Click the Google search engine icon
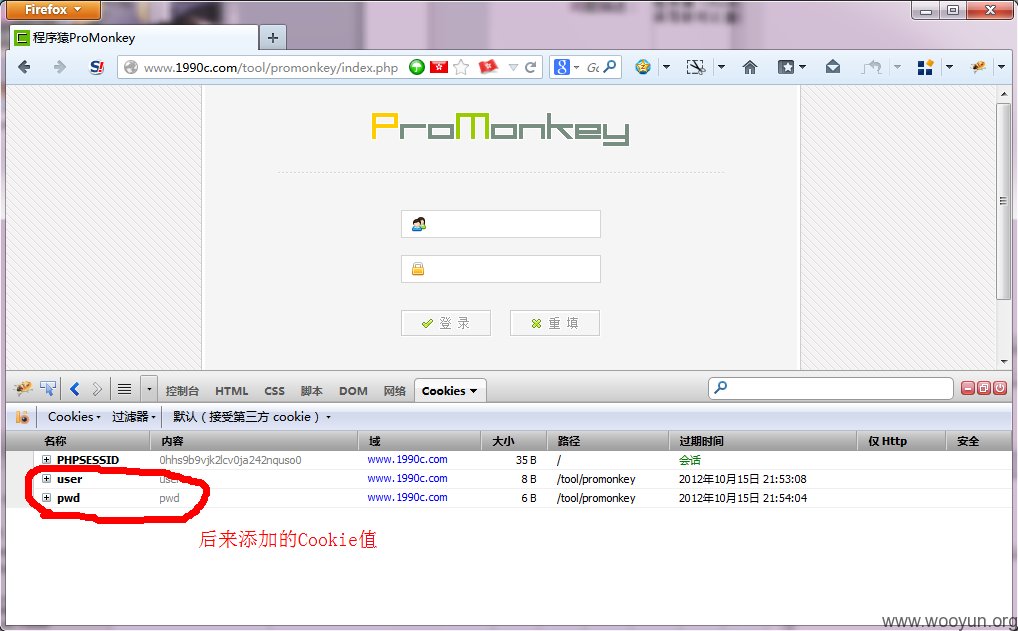Viewport: 1018px width, 631px height. click(562, 67)
